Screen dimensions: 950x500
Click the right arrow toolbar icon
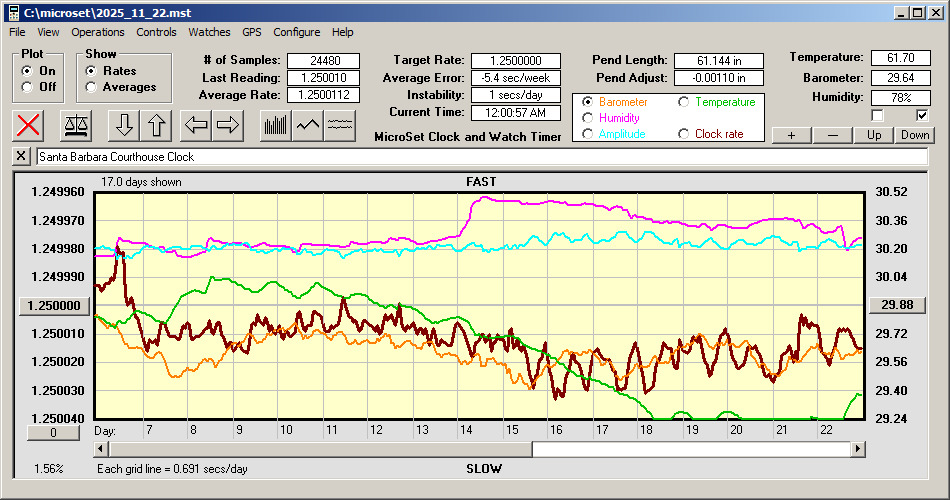[x=229, y=125]
